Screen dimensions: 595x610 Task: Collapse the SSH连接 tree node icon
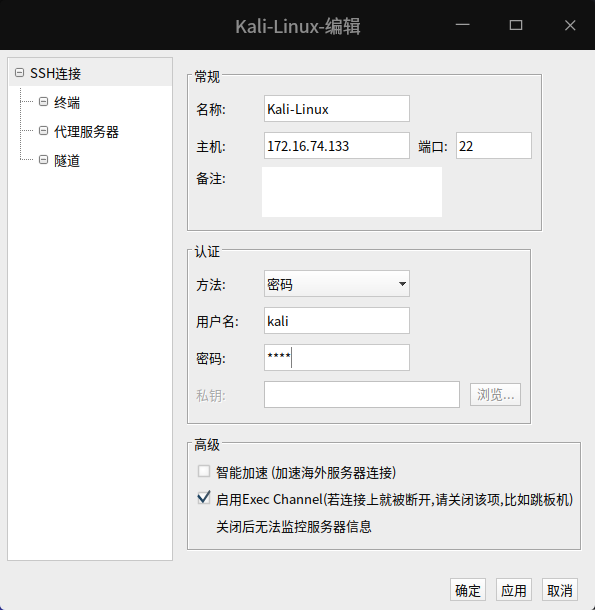coord(19,73)
